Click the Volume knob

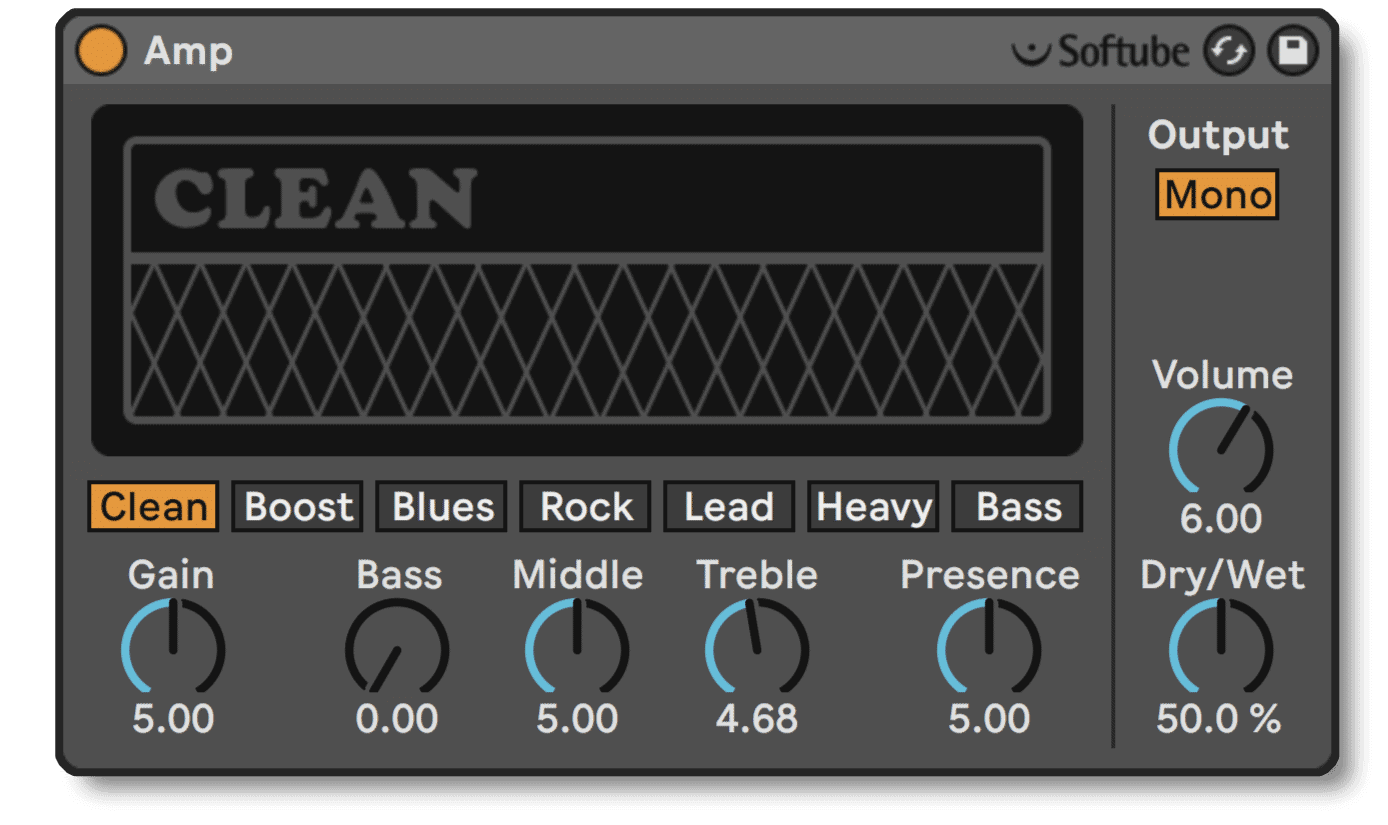[x=1221, y=449]
